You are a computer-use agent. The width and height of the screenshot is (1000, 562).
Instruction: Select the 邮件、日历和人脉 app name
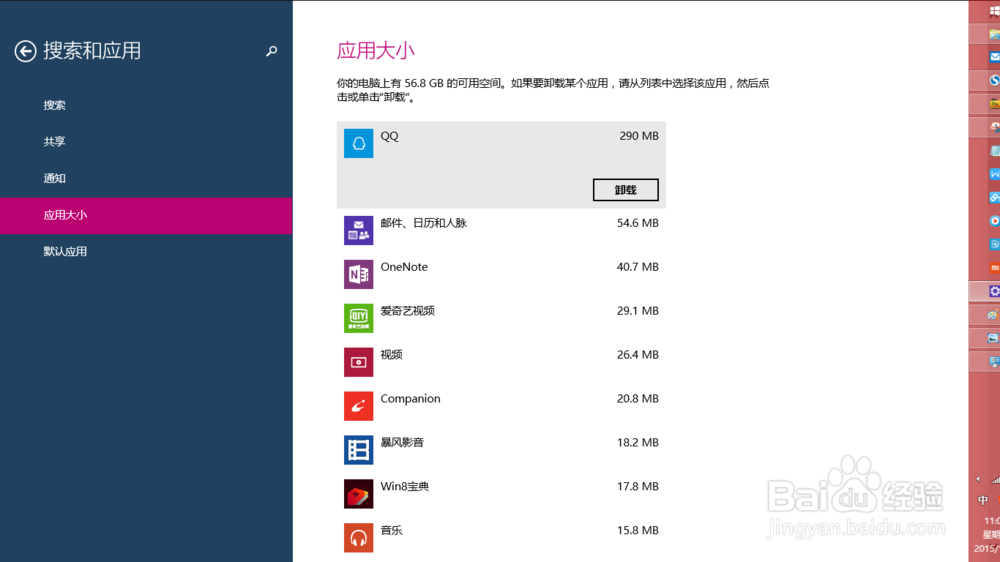(x=423, y=223)
